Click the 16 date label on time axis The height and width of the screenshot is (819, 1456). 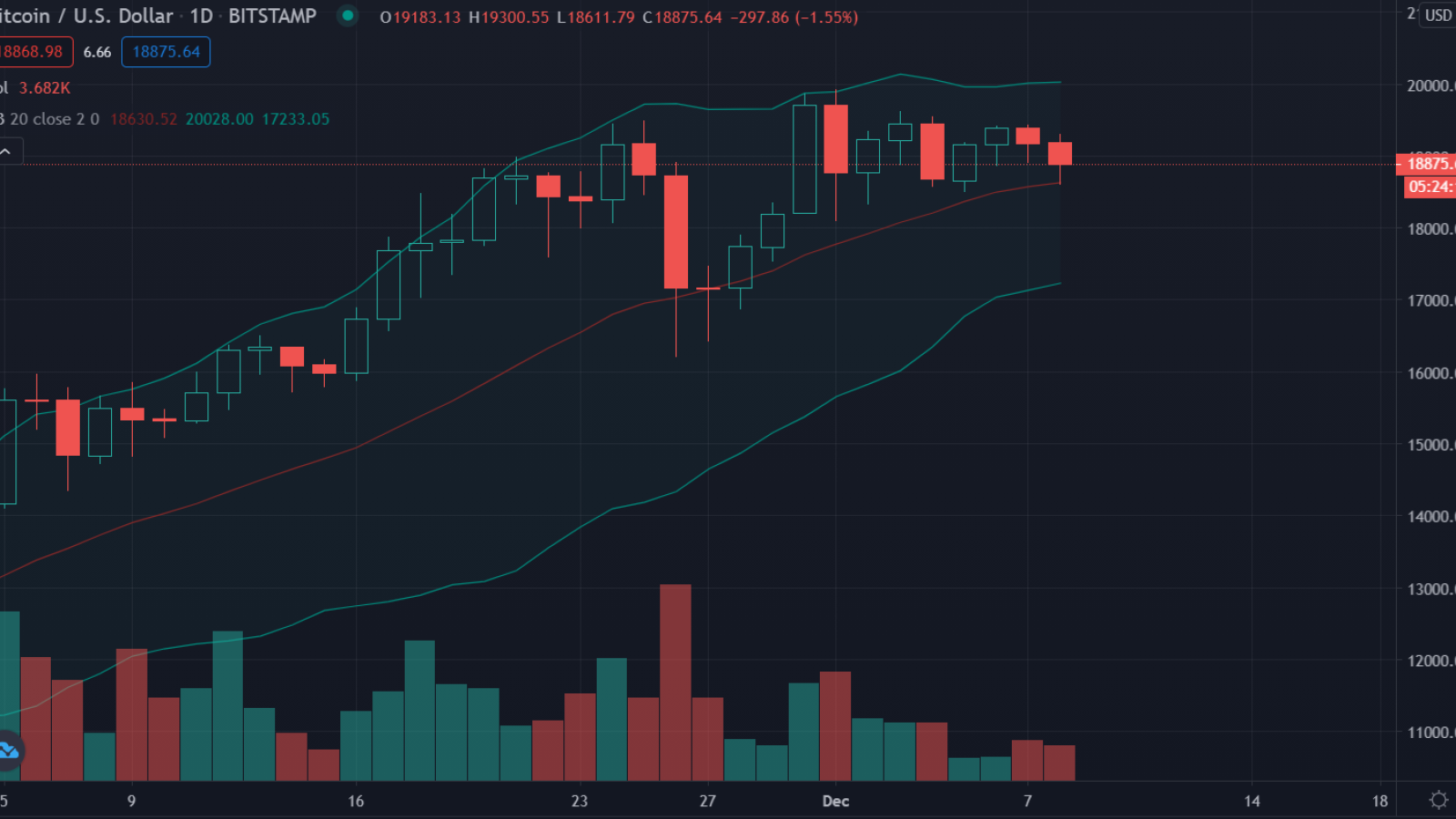tap(356, 801)
